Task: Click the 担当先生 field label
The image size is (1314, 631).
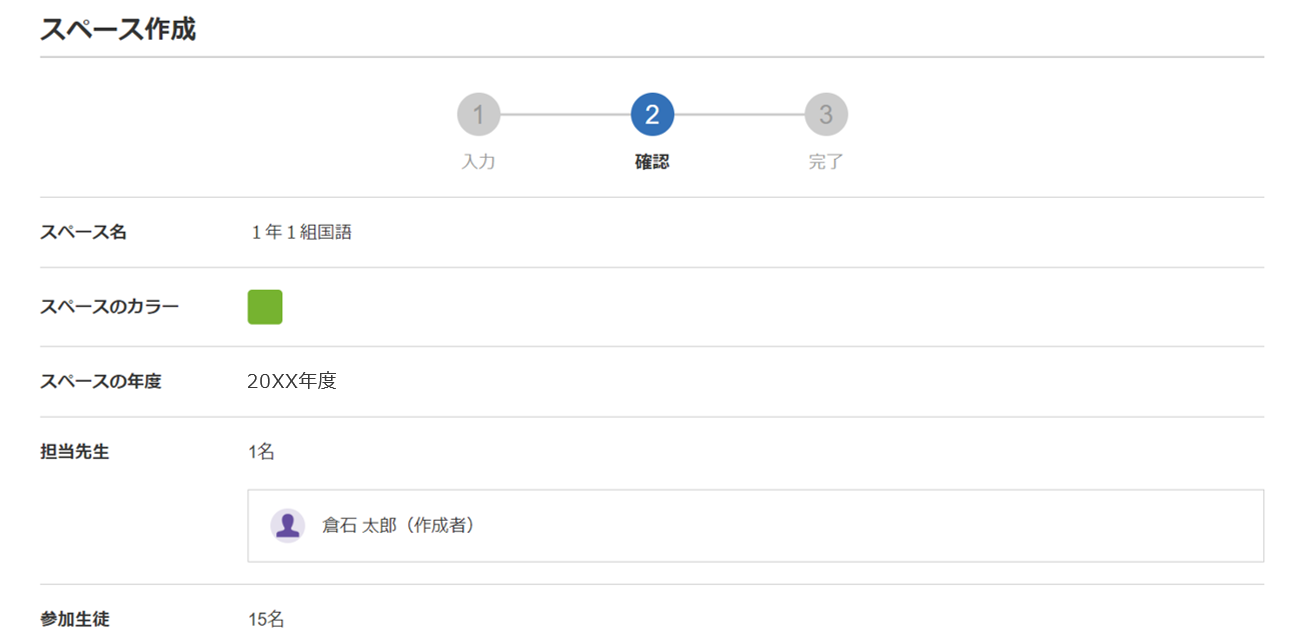Action: click(x=75, y=451)
